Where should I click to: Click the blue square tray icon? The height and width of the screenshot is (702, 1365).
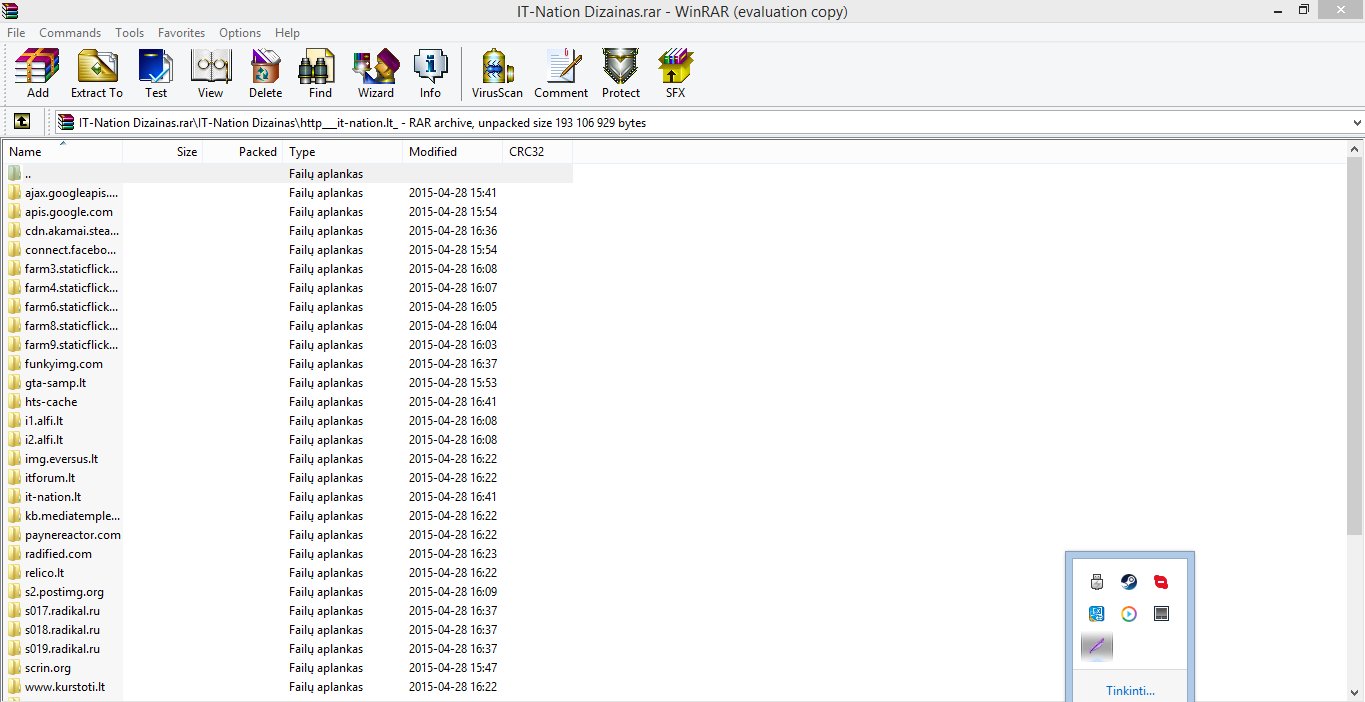(x=1097, y=614)
